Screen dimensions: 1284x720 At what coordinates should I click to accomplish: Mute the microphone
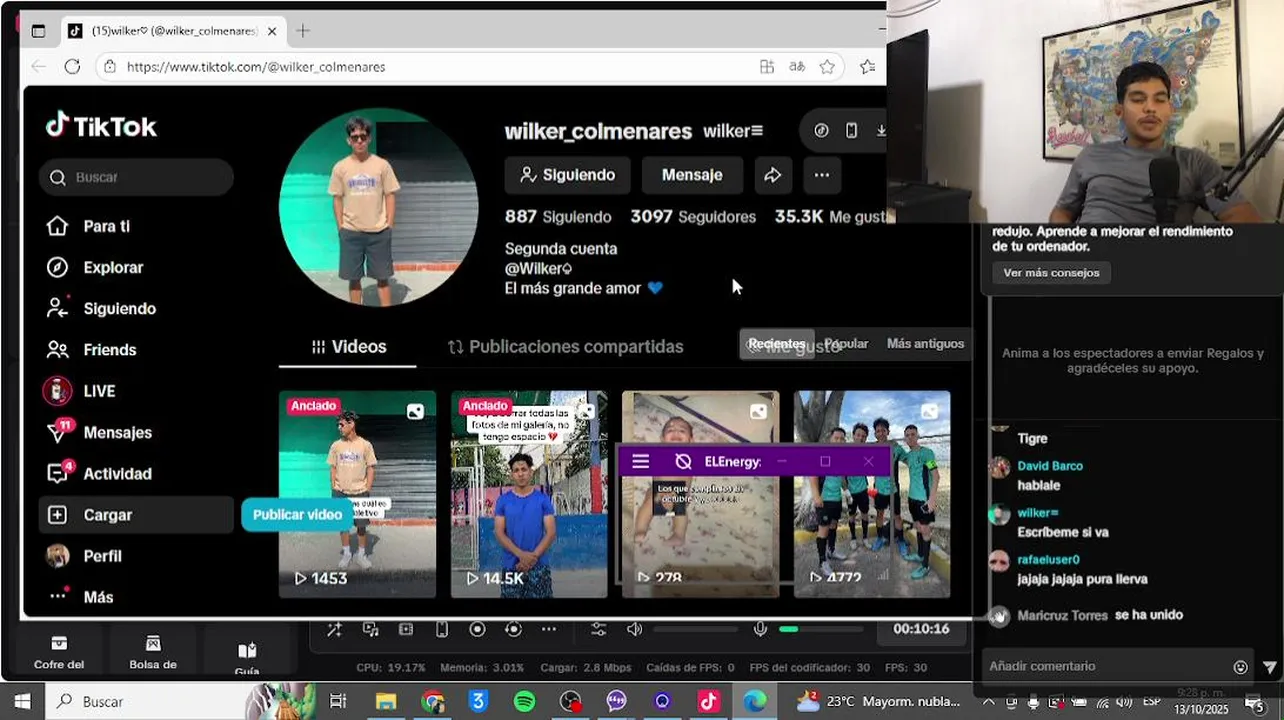click(760, 629)
